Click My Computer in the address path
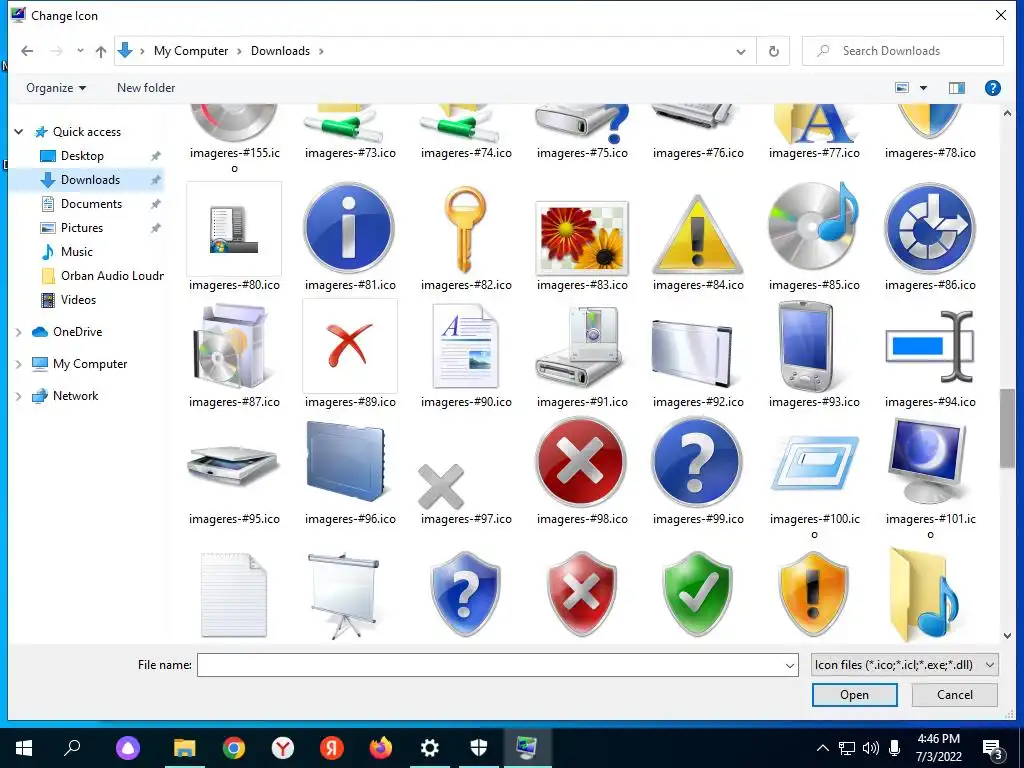 (191, 51)
